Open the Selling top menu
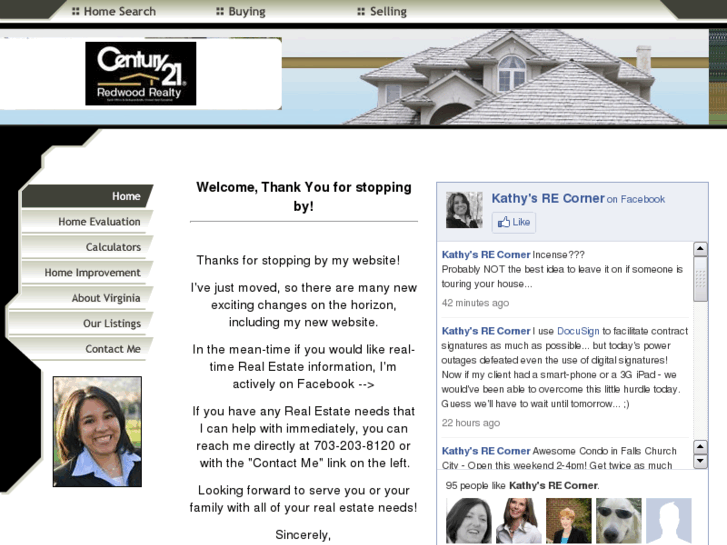Screen dimensions: 727x545 382,11
